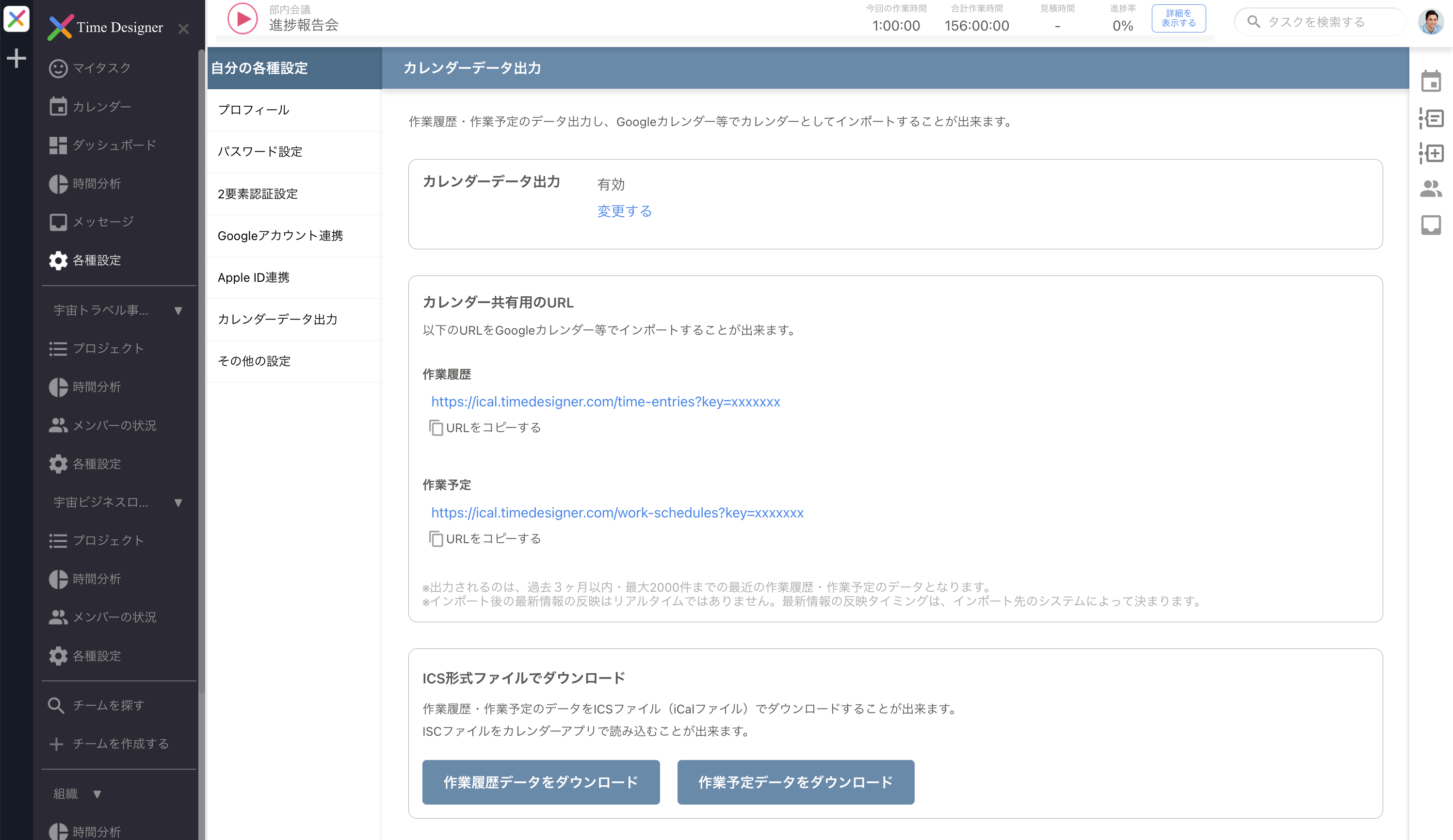
Task: Click the Time Designer logo icon
Action: coord(60,27)
